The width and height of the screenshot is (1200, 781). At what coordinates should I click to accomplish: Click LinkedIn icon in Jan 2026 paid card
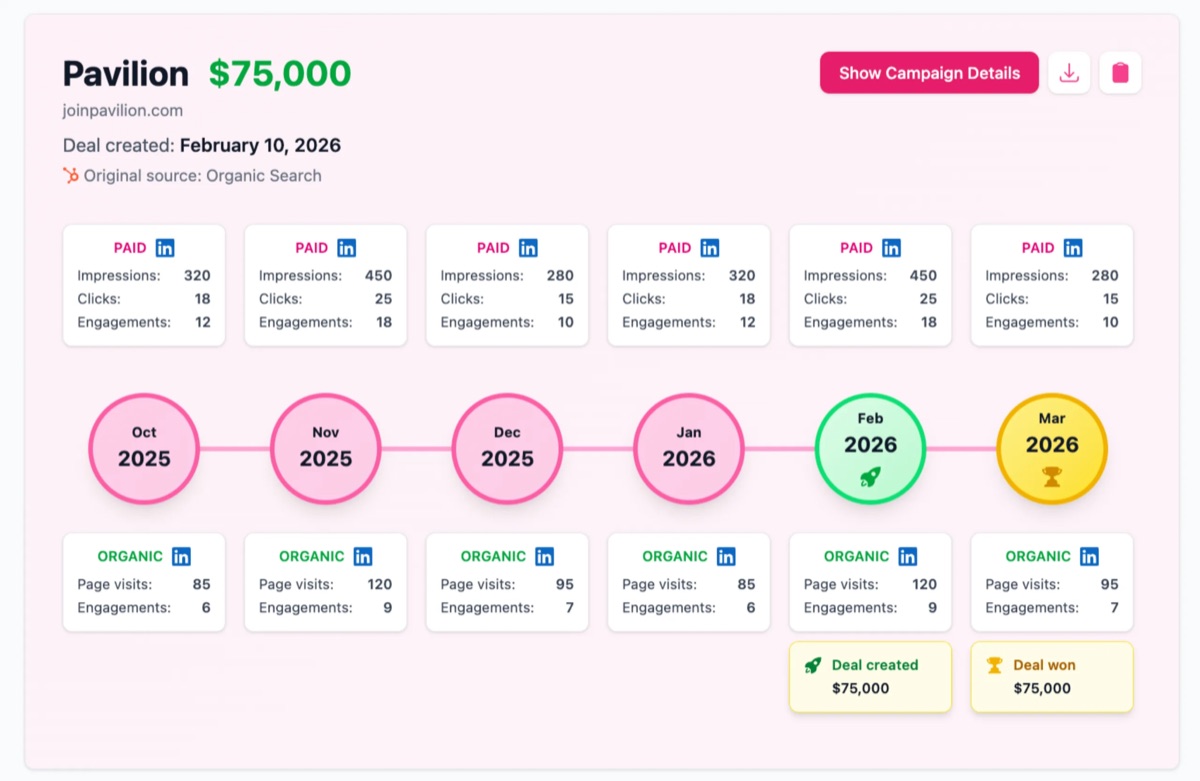click(x=710, y=248)
